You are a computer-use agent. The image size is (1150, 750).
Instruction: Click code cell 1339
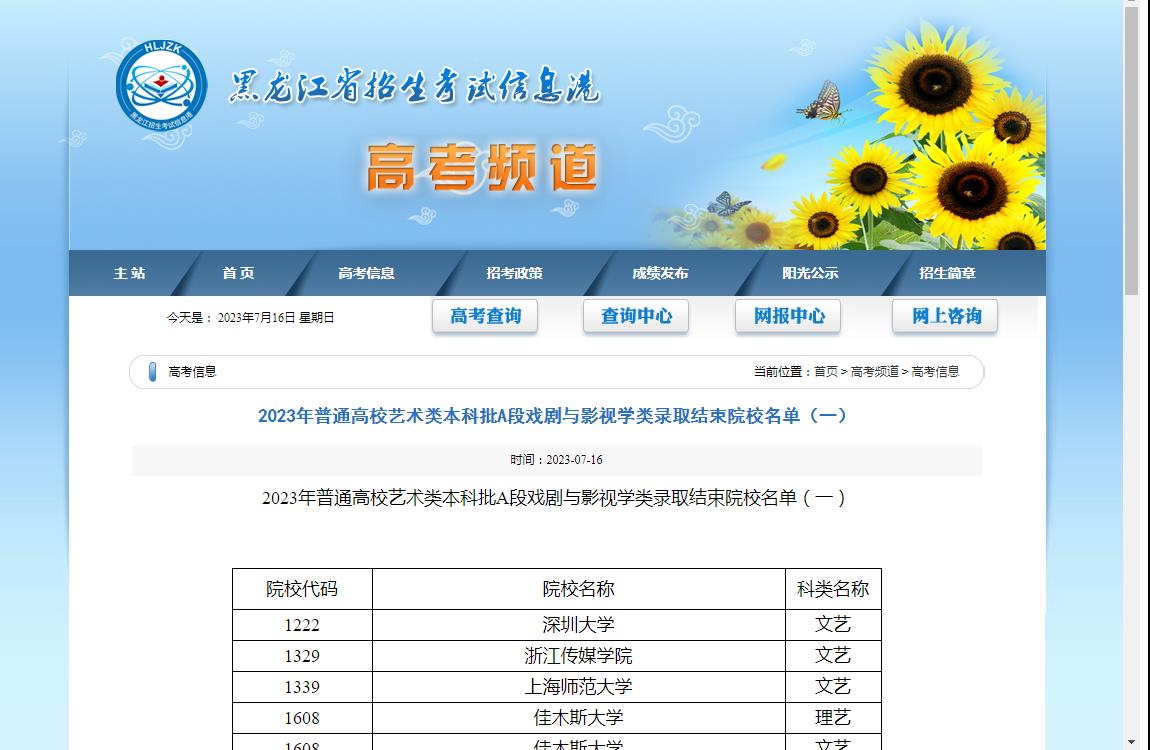tap(302, 686)
